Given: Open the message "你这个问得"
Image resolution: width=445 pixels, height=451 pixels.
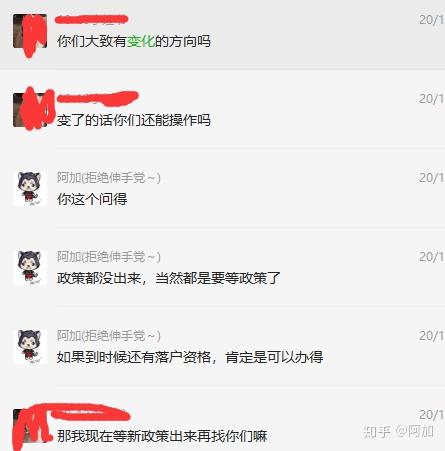Looking at the screenshot, I should click(x=92, y=199).
